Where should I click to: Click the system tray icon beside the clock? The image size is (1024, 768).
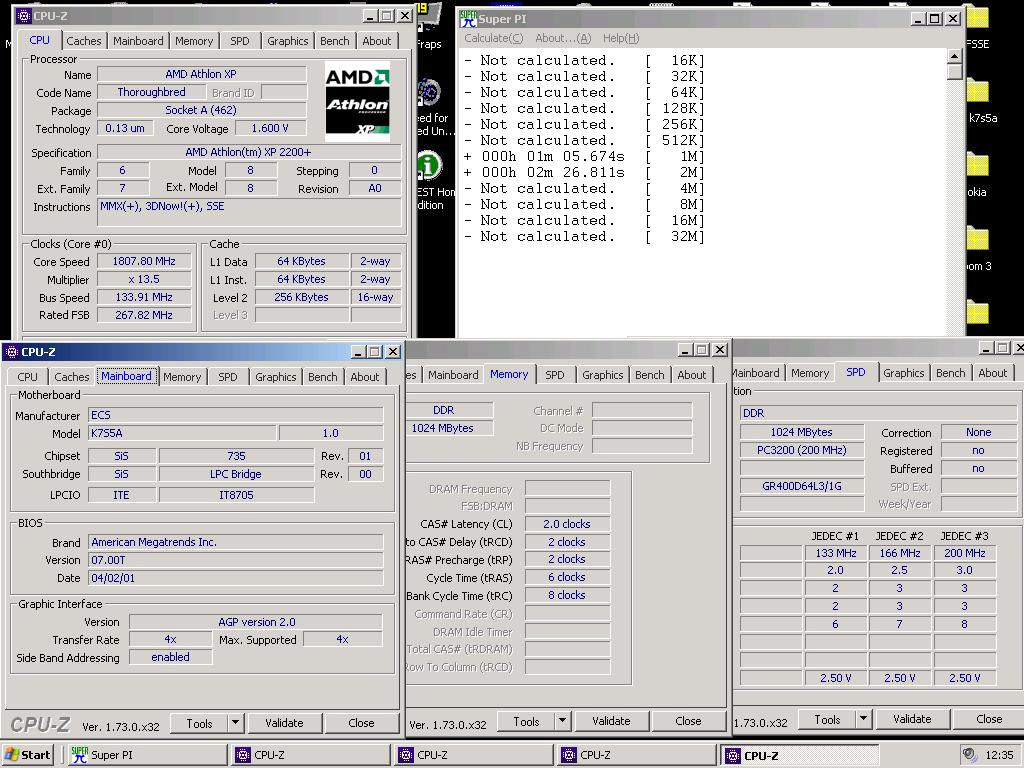tap(970, 755)
